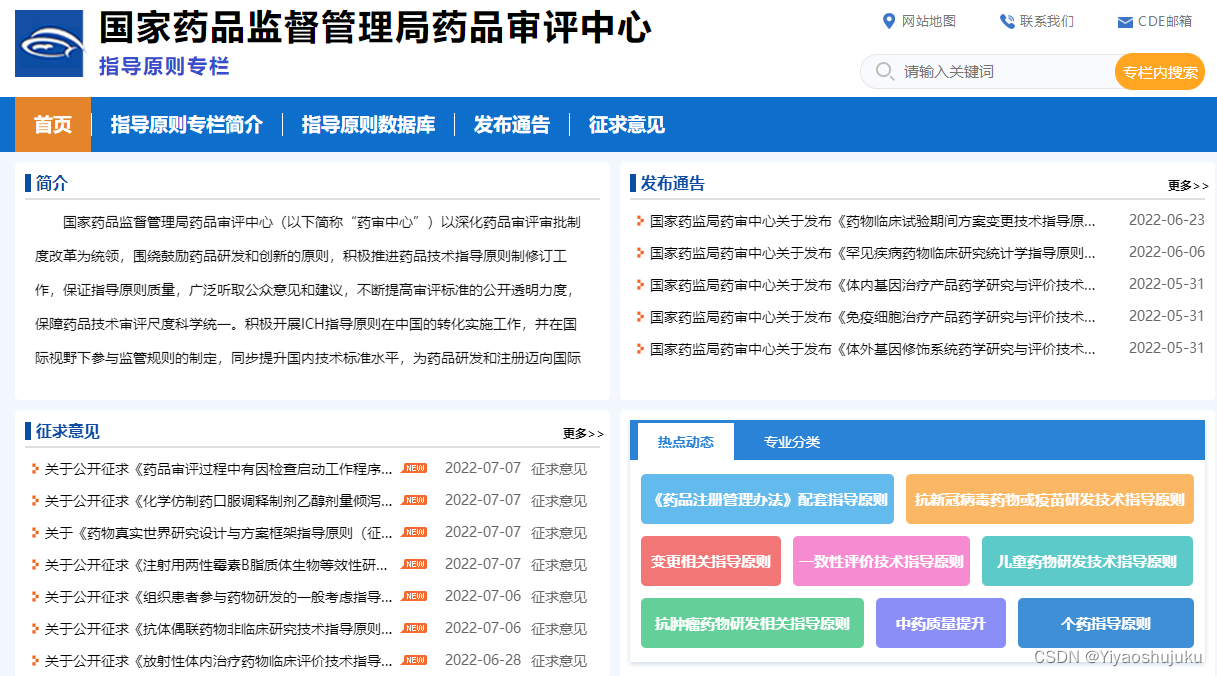
Task: Open 儿童药物研发技术指导原则 tile
Action: [1087, 561]
